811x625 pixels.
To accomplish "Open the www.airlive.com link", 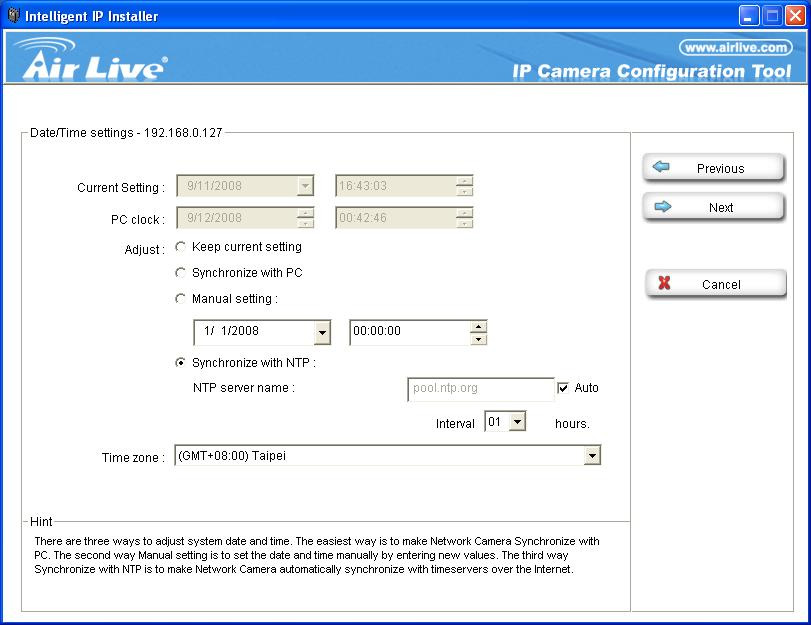I will pos(735,47).
